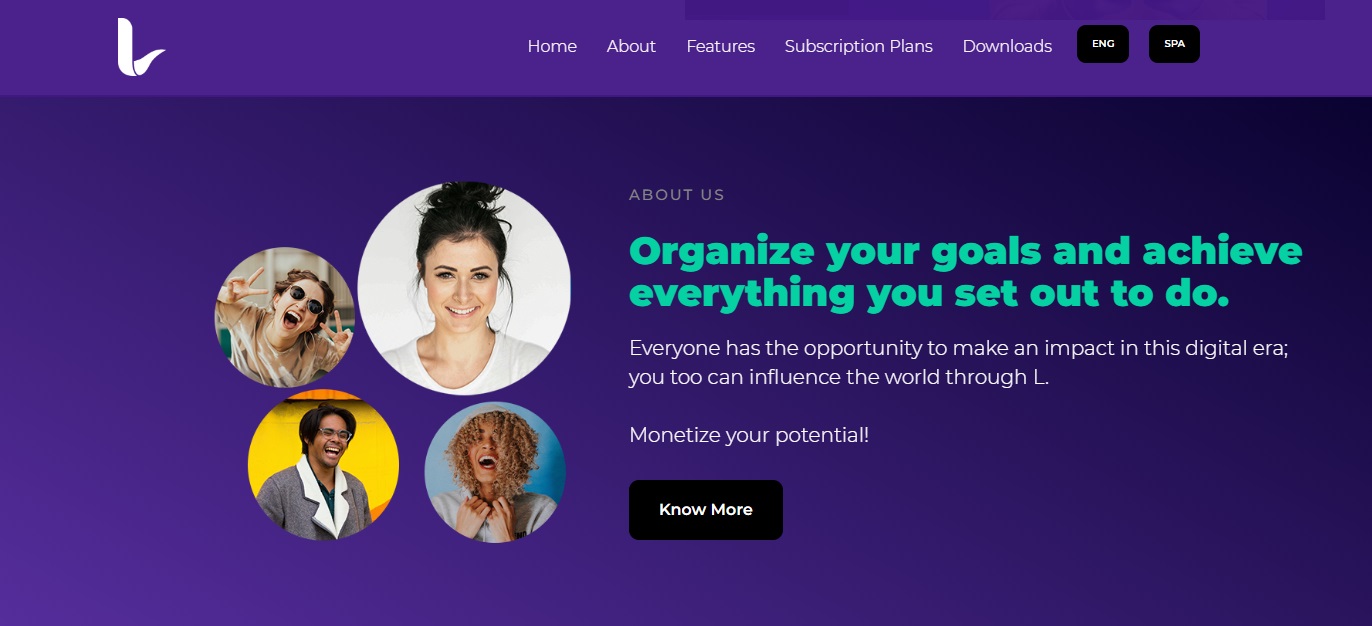Click the white L logo icon
Screen dimensions: 1372x626
[141, 47]
